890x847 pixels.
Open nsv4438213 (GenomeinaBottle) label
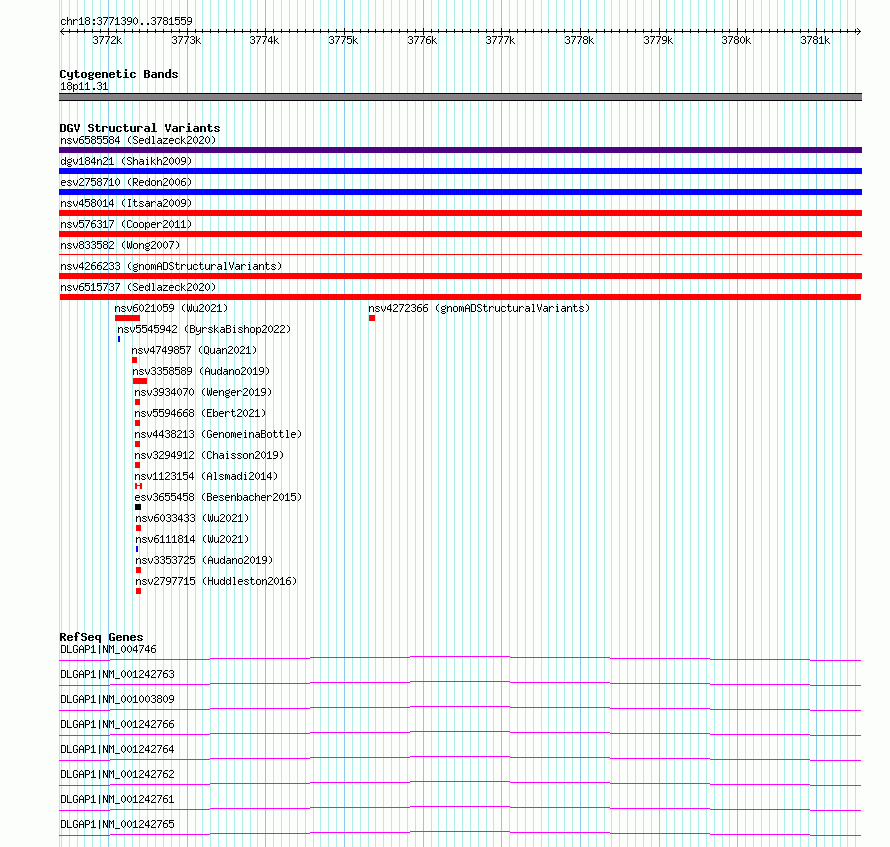point(218,434)
